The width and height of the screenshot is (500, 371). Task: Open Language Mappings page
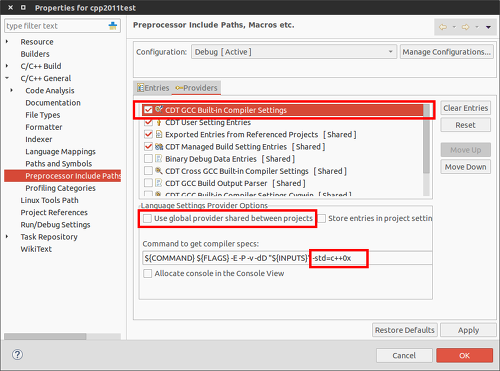(60, 151)
